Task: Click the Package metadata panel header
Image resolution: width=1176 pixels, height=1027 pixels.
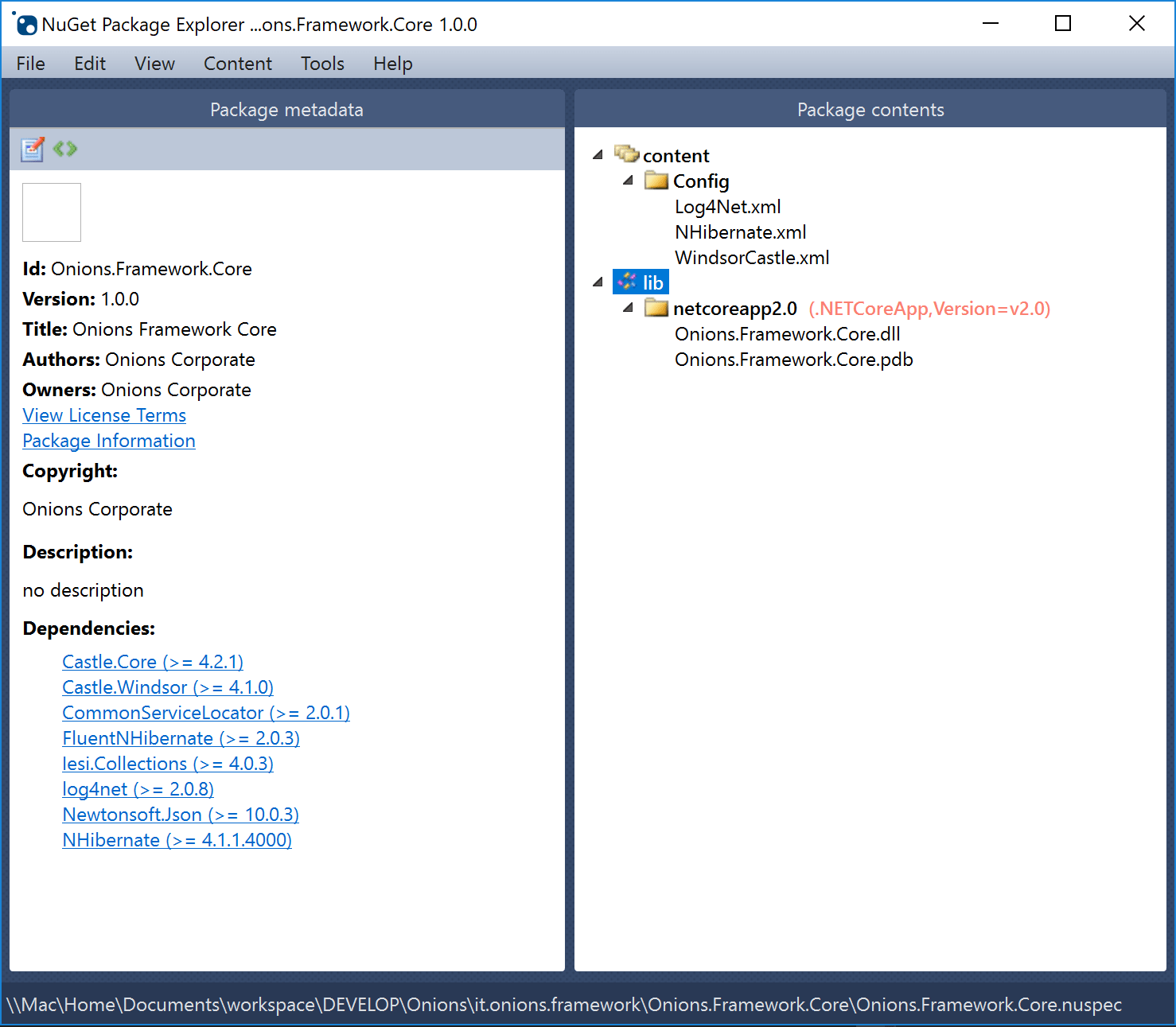Action: point(286,109)
